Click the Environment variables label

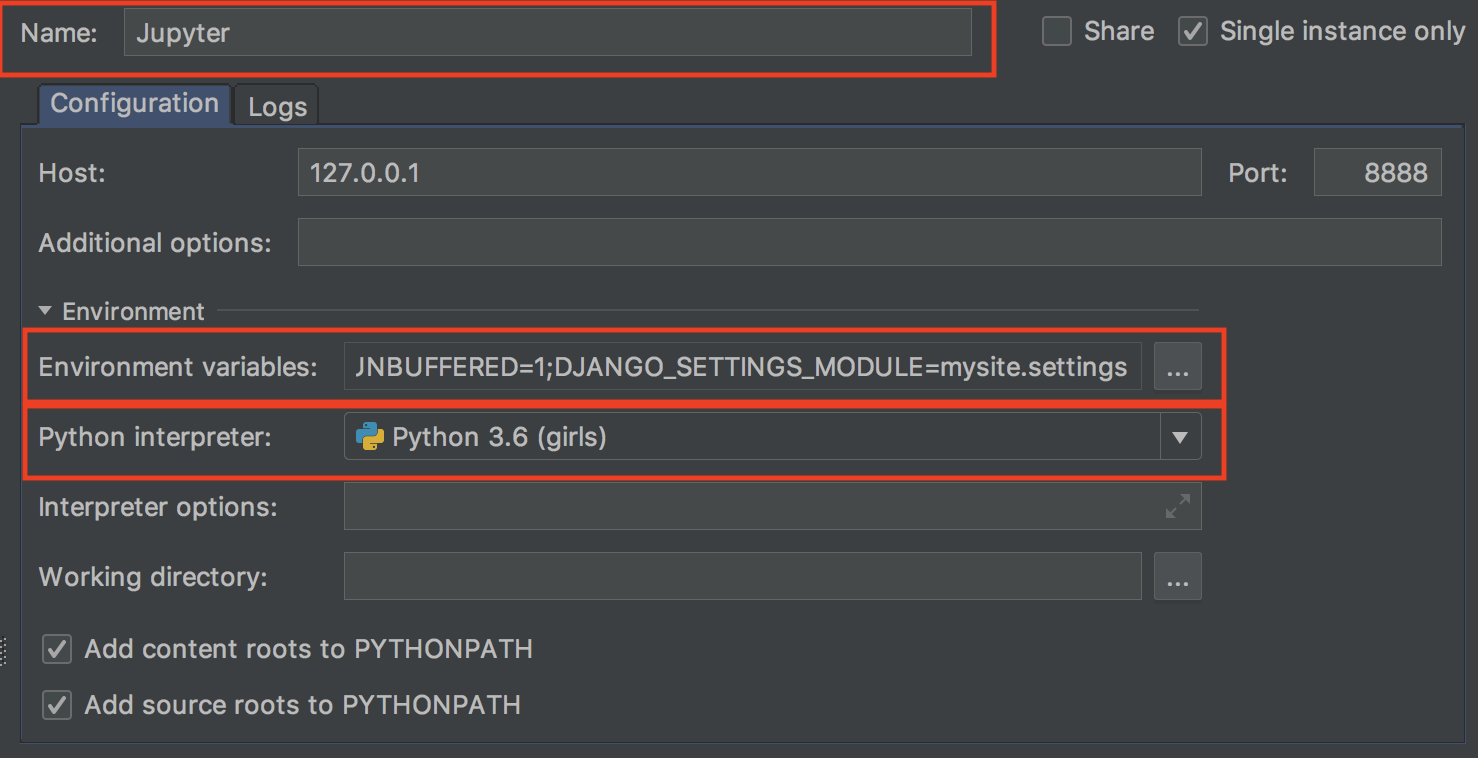[178, 367]
